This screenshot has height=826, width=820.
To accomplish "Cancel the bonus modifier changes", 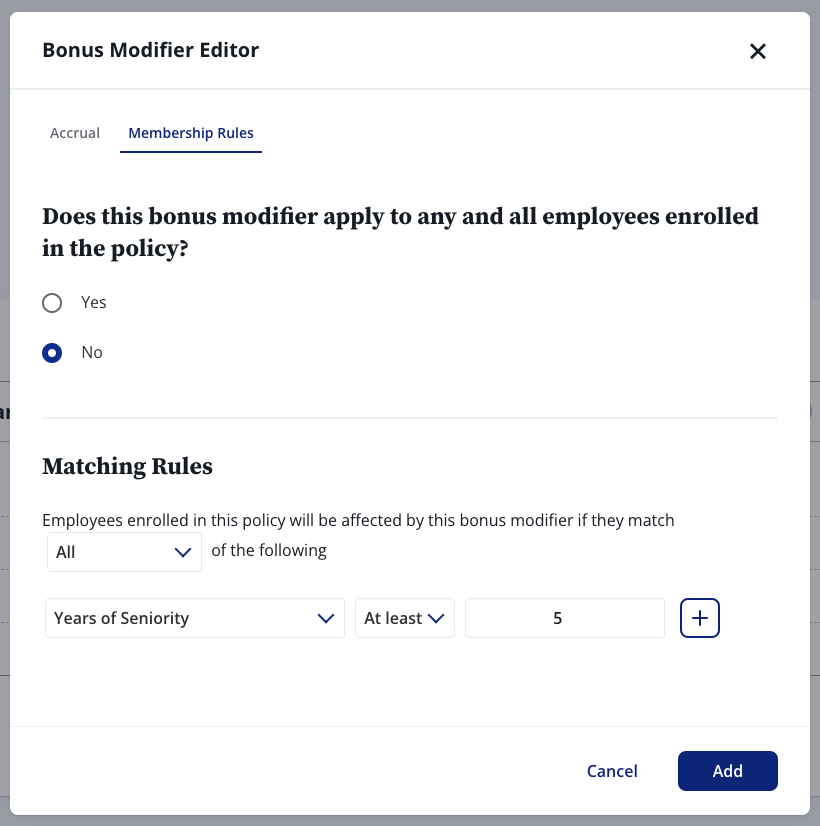I will pos(612,771).
